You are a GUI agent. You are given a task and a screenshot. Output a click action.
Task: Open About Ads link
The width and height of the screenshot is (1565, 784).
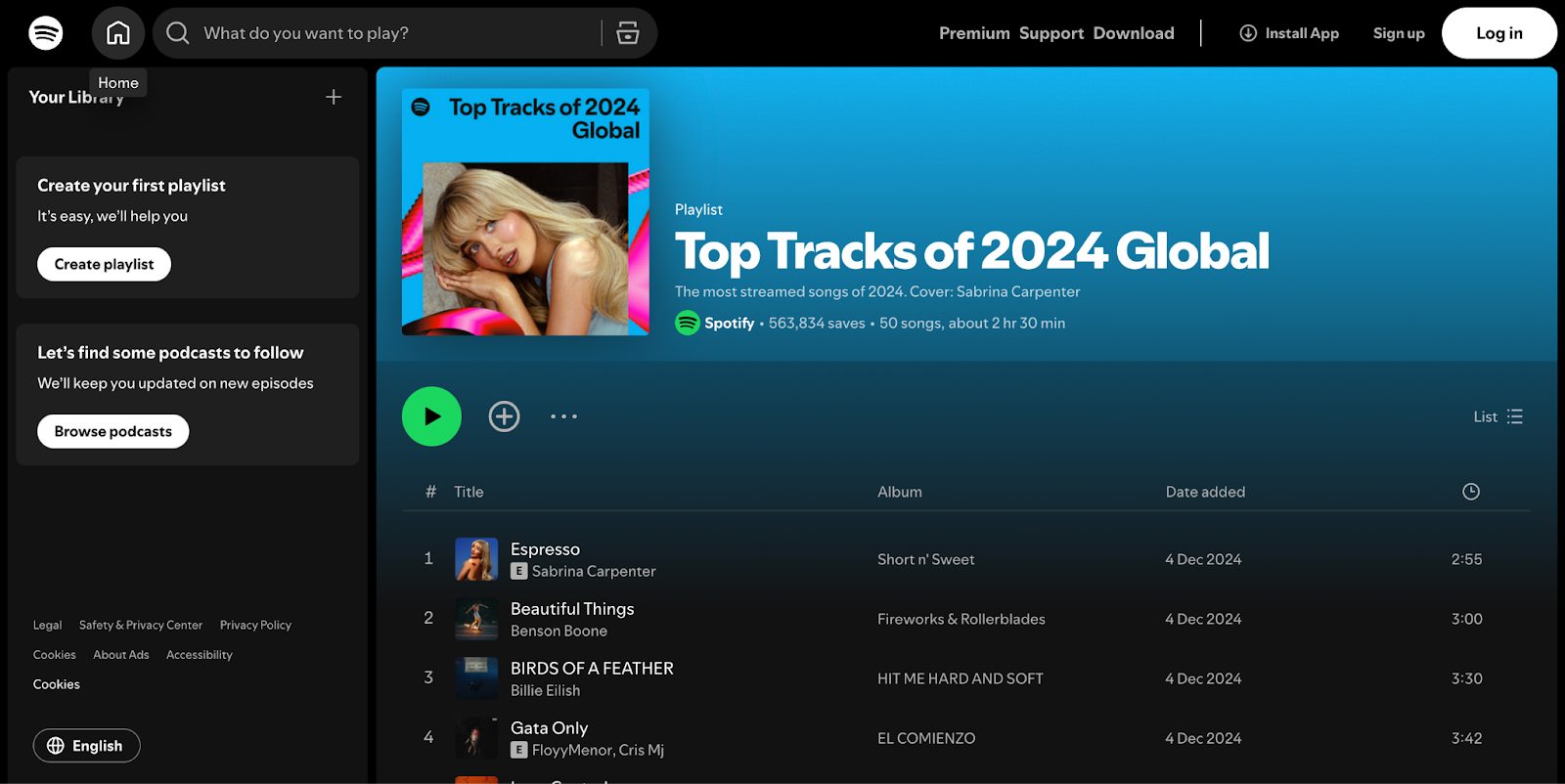[121, 655]
